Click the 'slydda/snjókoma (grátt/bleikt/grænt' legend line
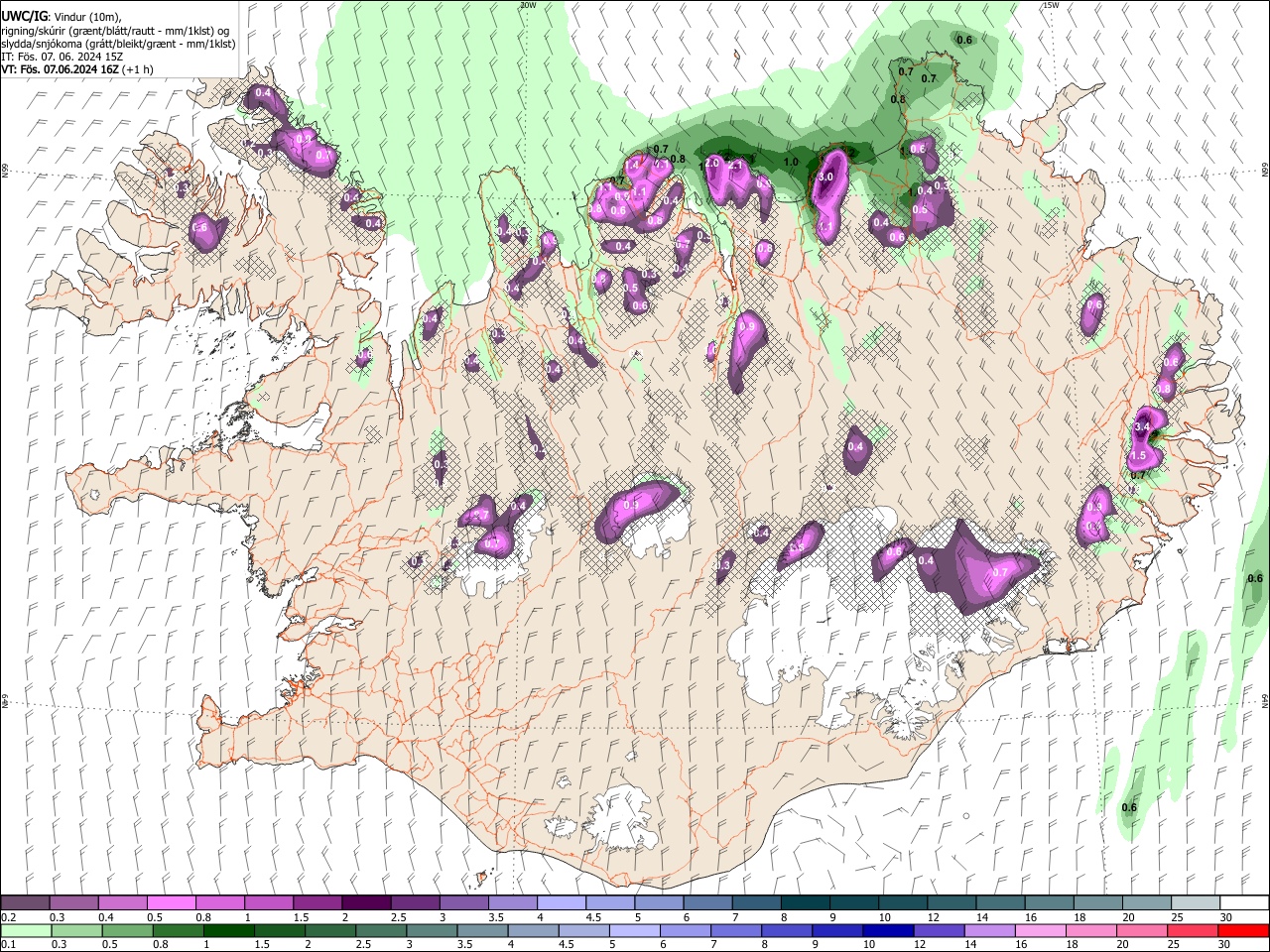 (118, 44)
